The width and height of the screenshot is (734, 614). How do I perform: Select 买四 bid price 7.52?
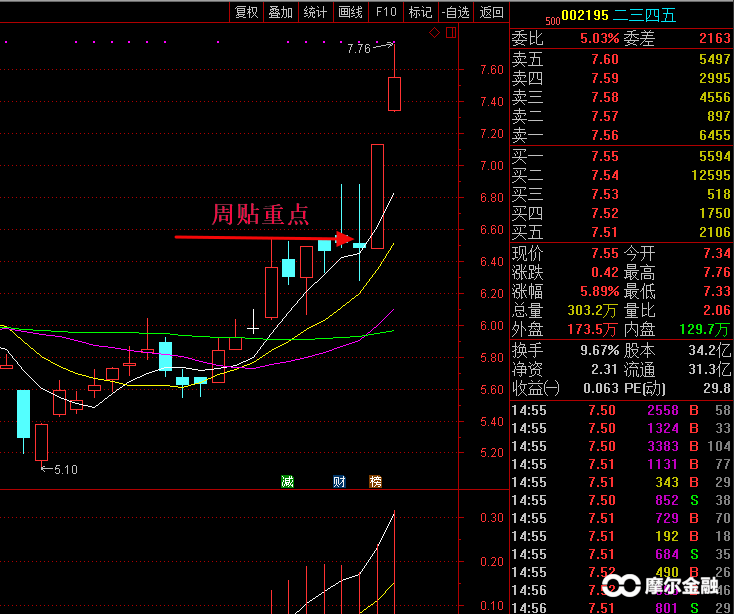pyautogui.click(x=605, y=213)
